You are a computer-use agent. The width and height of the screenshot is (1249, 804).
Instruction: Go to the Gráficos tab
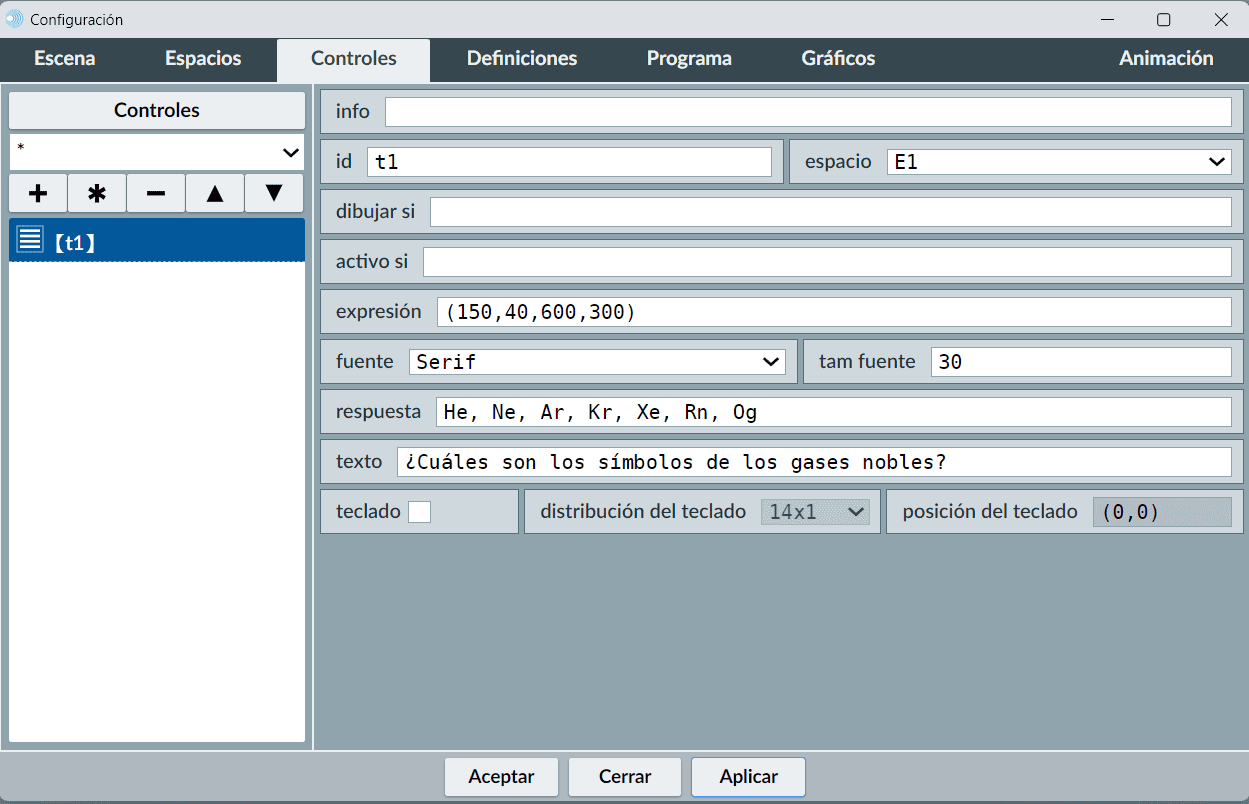[838, 59]
